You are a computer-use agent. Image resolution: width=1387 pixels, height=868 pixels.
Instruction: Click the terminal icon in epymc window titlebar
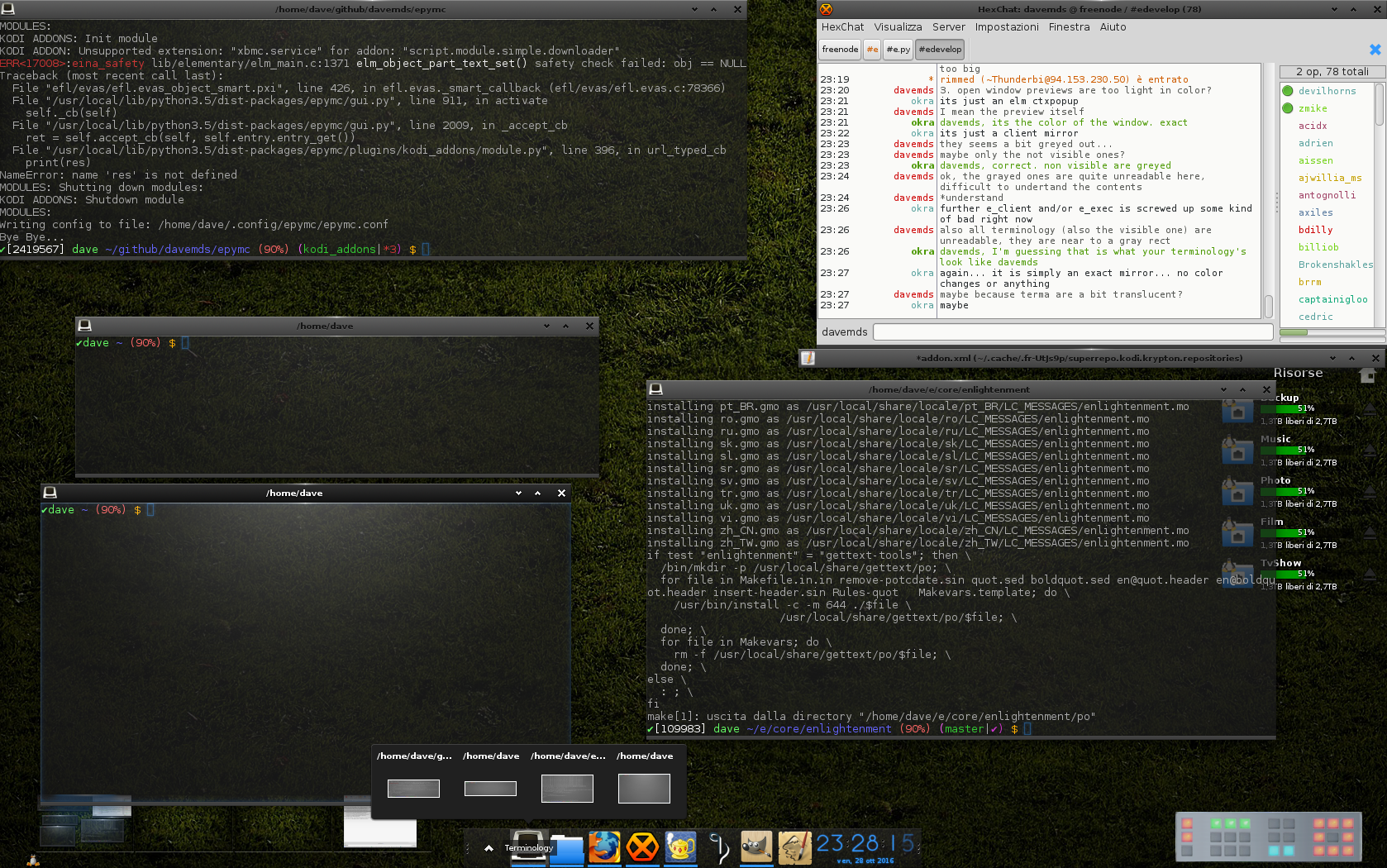click(8, 9)
